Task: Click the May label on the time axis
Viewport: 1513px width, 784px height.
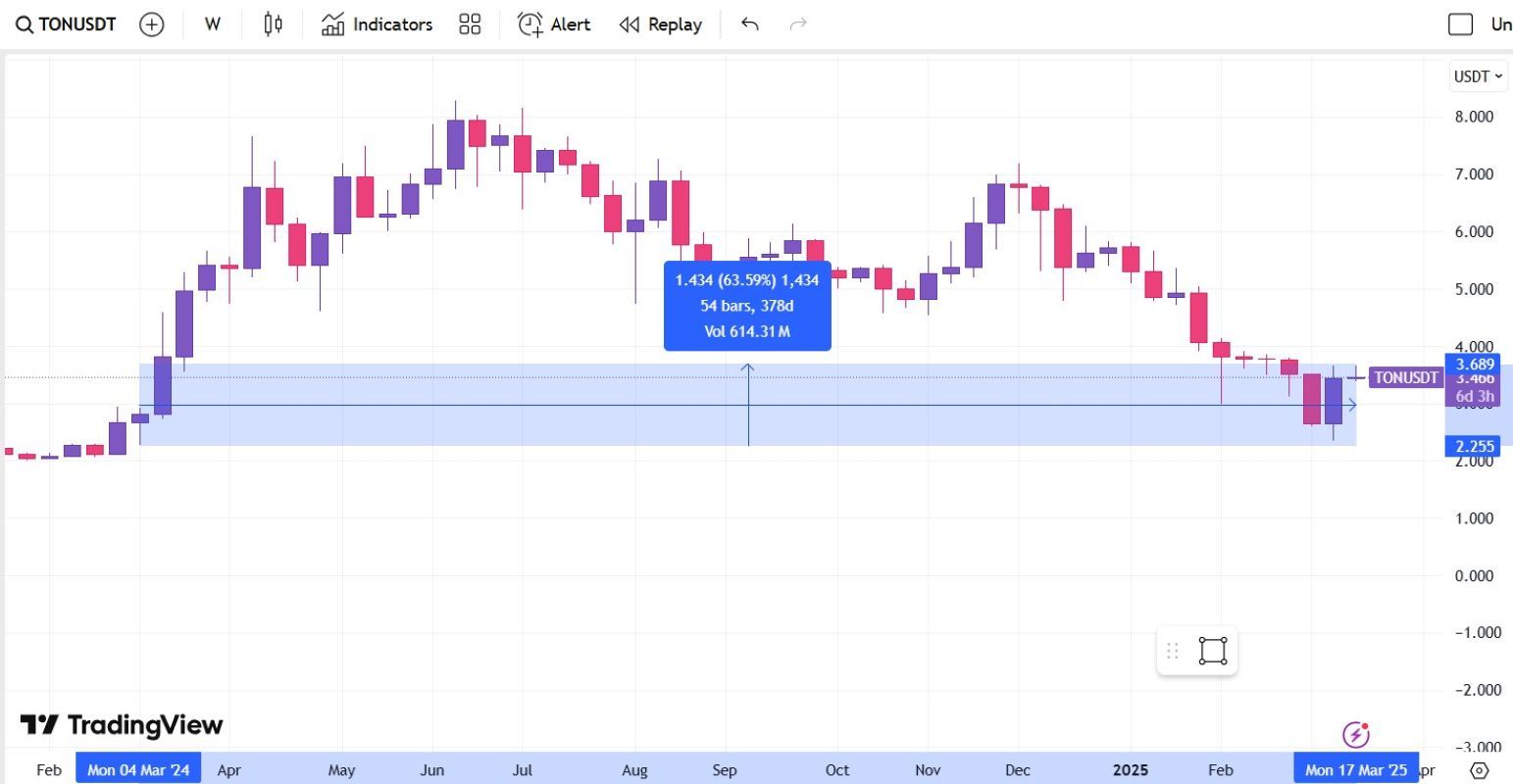Action: pos(341,770)
